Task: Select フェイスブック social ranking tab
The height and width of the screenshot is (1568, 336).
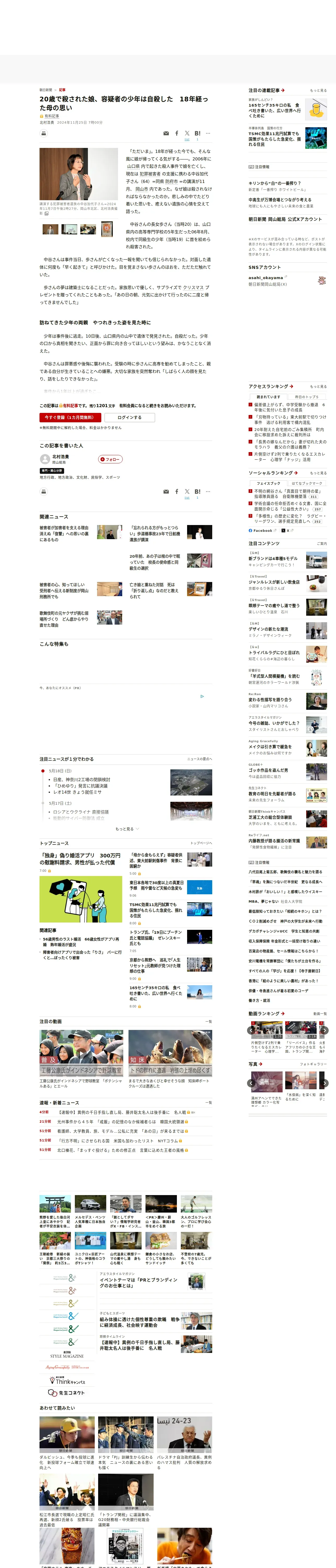Action: [269, 483]
